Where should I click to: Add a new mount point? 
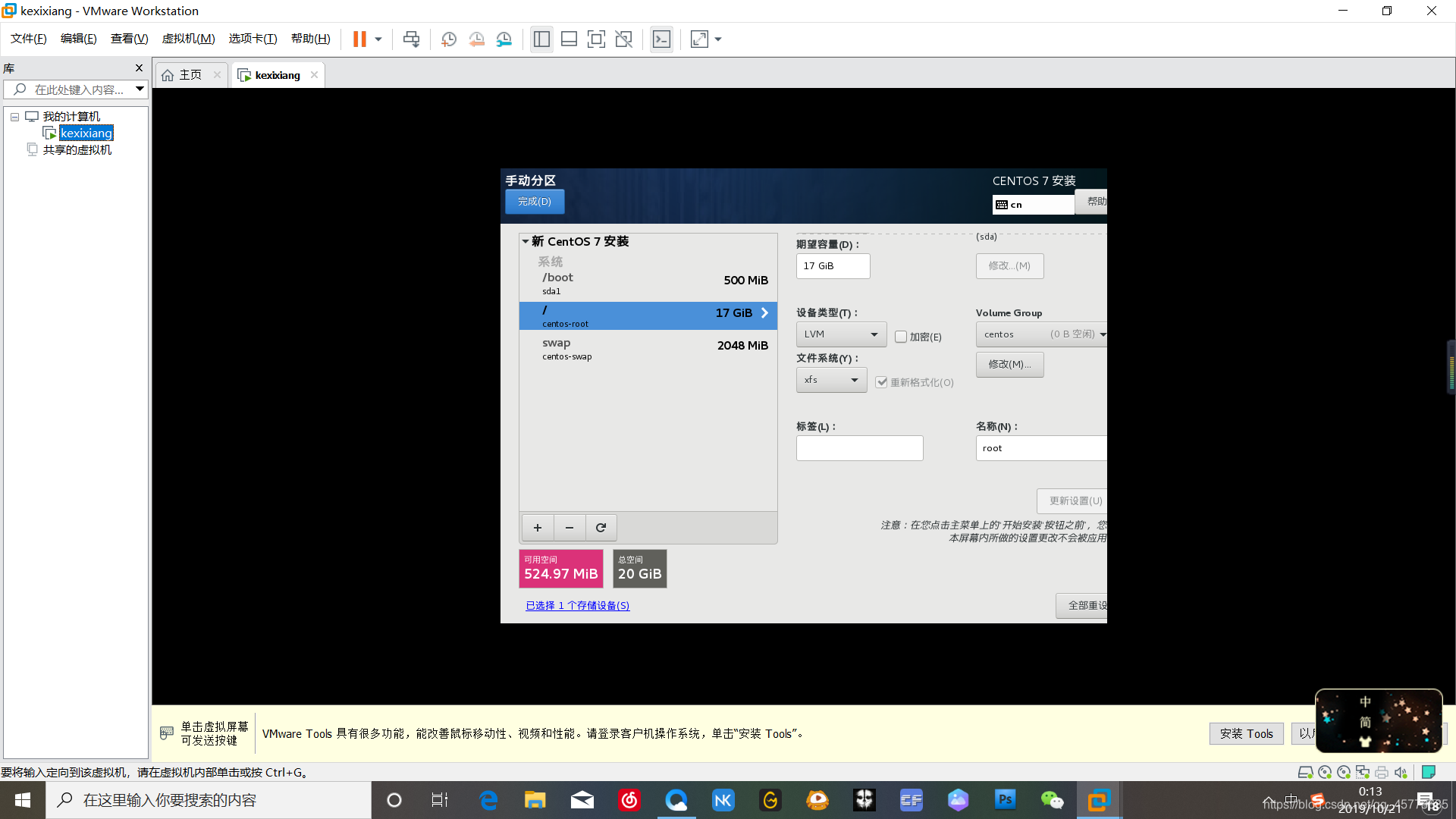pos(538,528)
